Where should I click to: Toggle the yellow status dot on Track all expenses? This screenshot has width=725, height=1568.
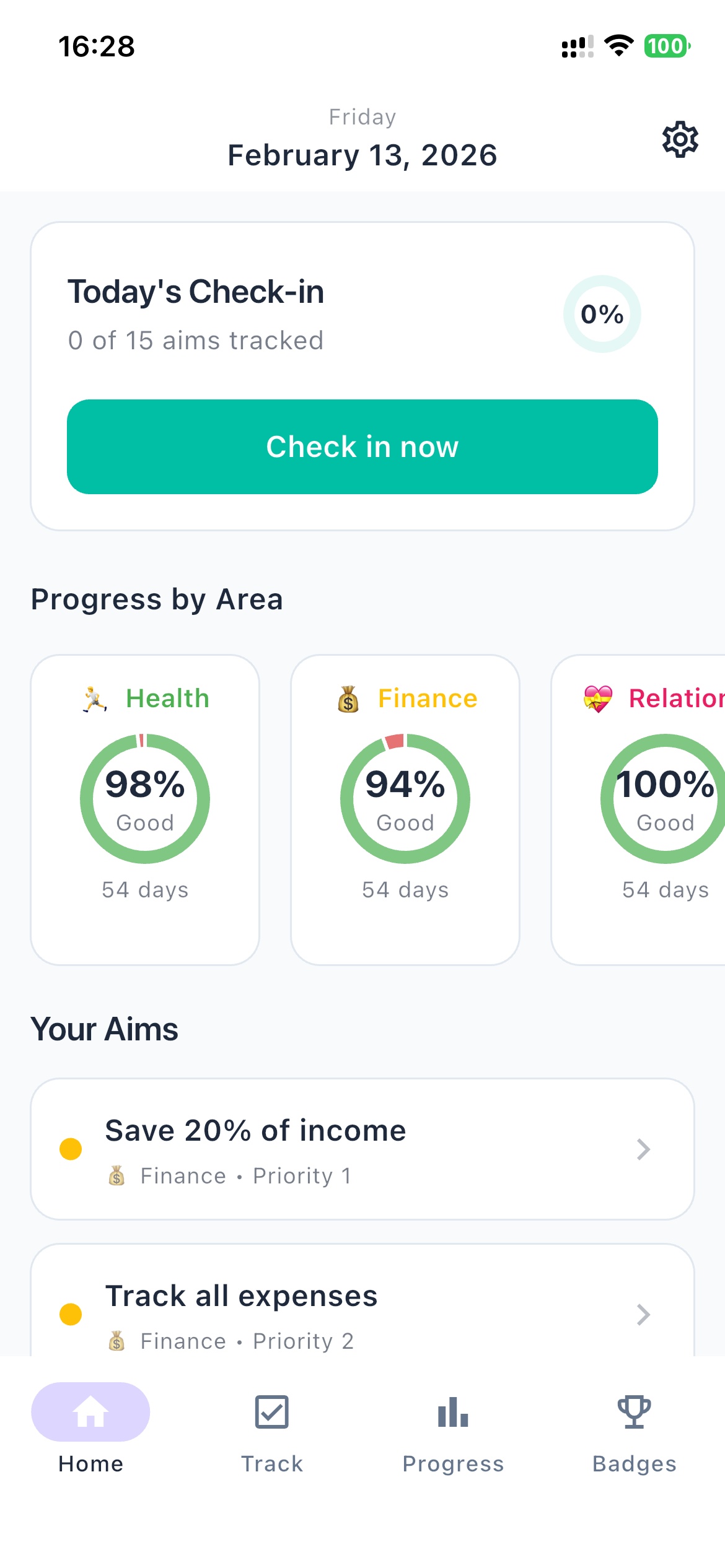[71, 1315]
